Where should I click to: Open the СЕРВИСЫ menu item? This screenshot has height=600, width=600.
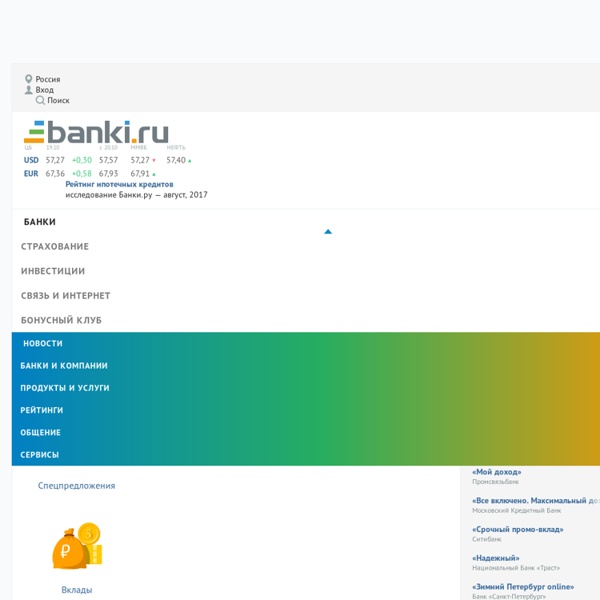(39, 455)
